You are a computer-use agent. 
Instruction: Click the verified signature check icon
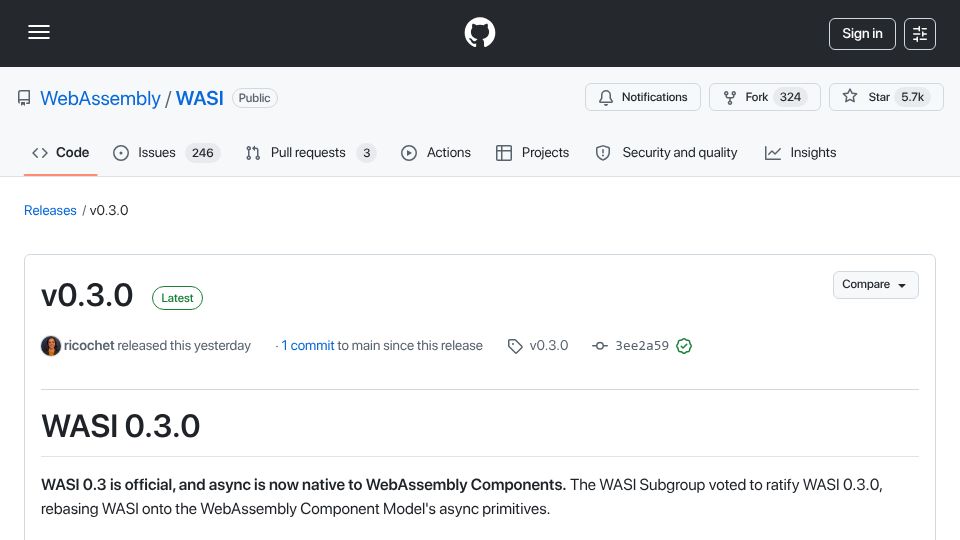coord(684,346)
